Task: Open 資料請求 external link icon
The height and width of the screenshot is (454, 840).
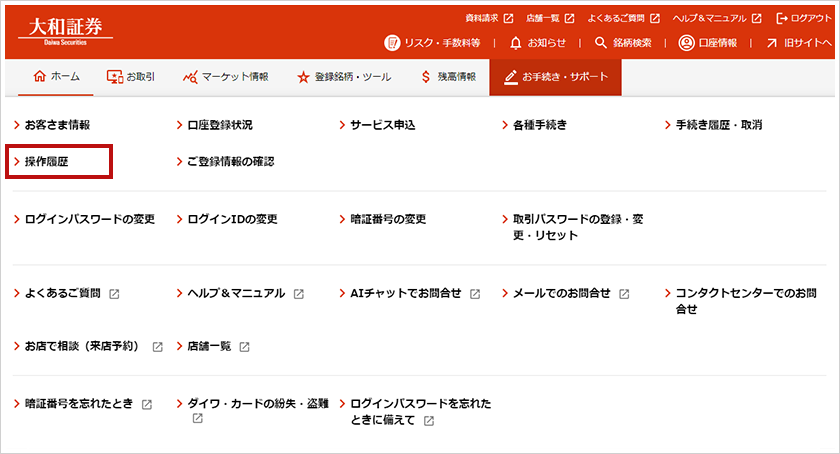Action: (x=508, y=18)
